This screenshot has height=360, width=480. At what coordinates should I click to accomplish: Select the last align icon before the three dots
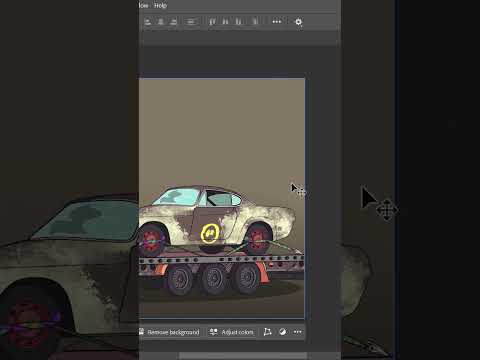click(255, 22)
